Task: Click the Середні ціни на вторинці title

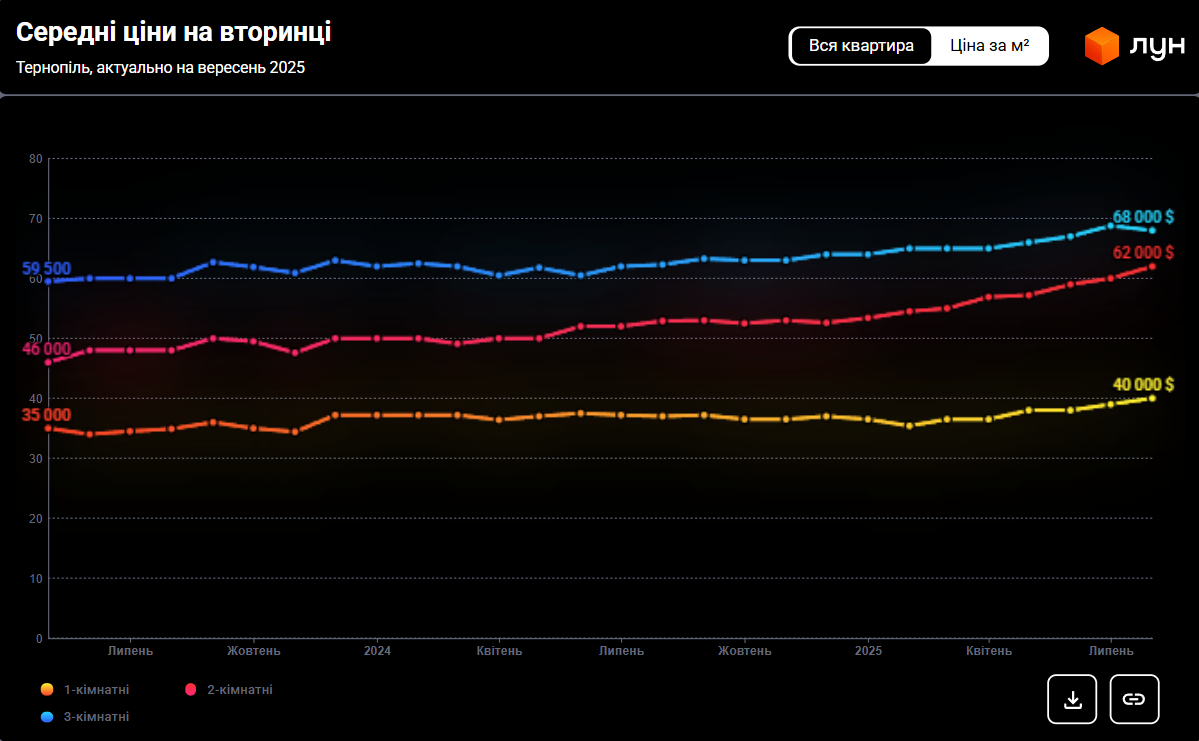Action: (173, 33)
